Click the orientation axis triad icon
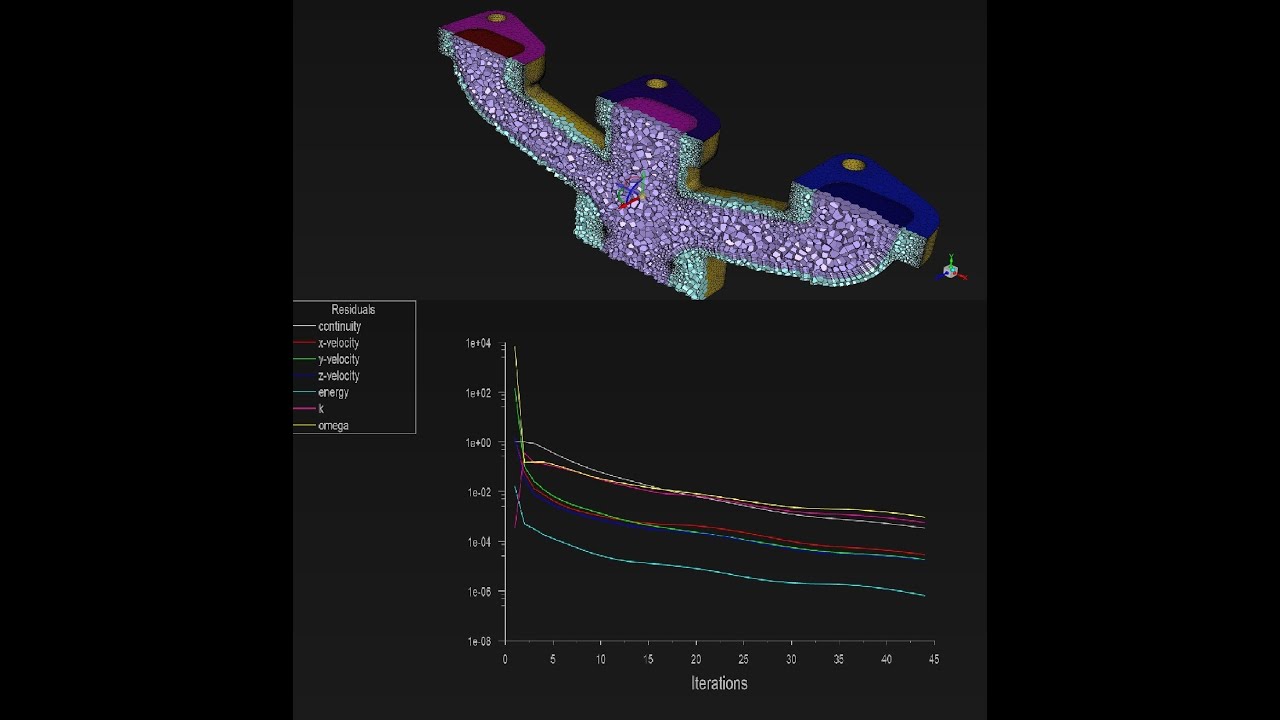This screenshot has height=720, width=1280. (x=952, y=268)
